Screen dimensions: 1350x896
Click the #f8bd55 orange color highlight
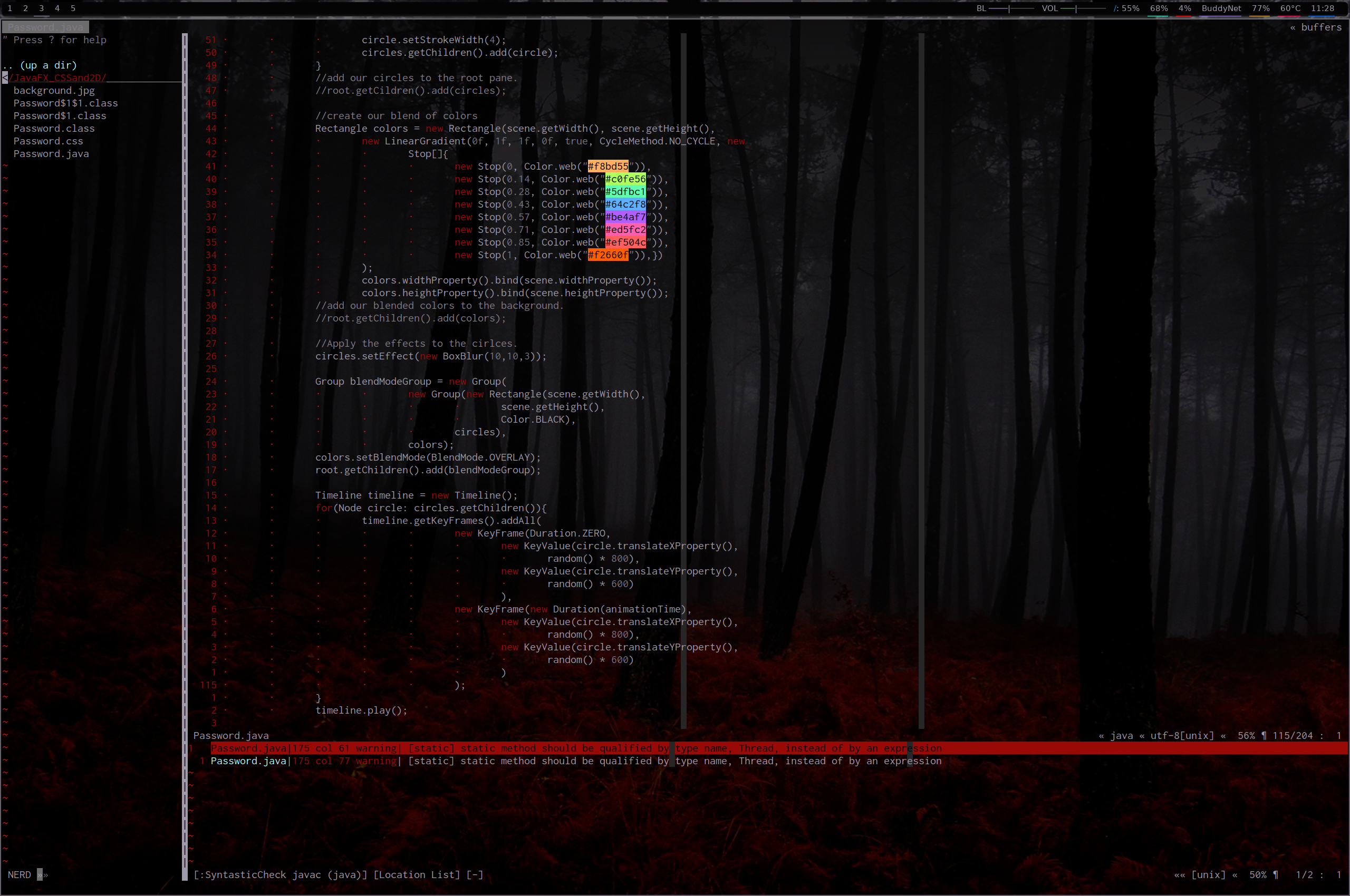(x=608, y=166)
